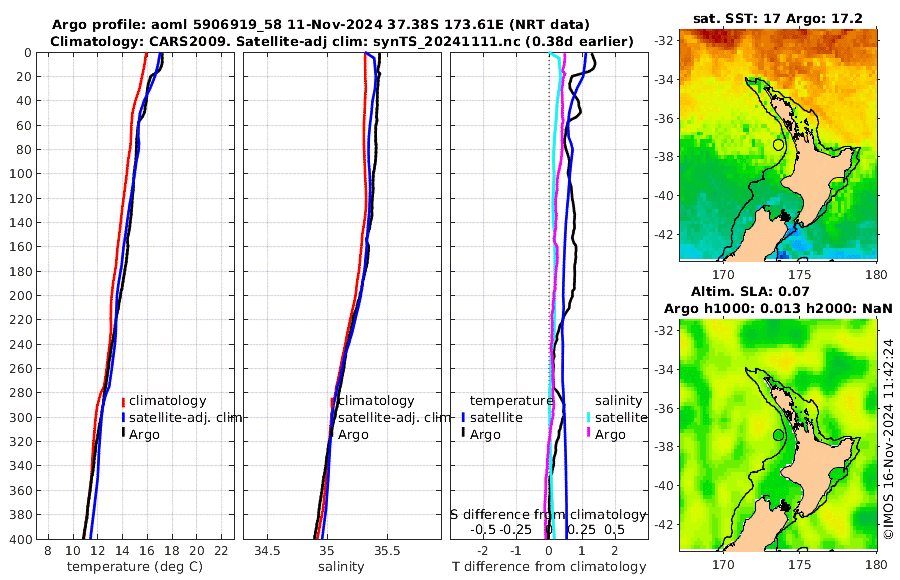Click the black Argo swatch in the temperature legend

click(123, 434)
